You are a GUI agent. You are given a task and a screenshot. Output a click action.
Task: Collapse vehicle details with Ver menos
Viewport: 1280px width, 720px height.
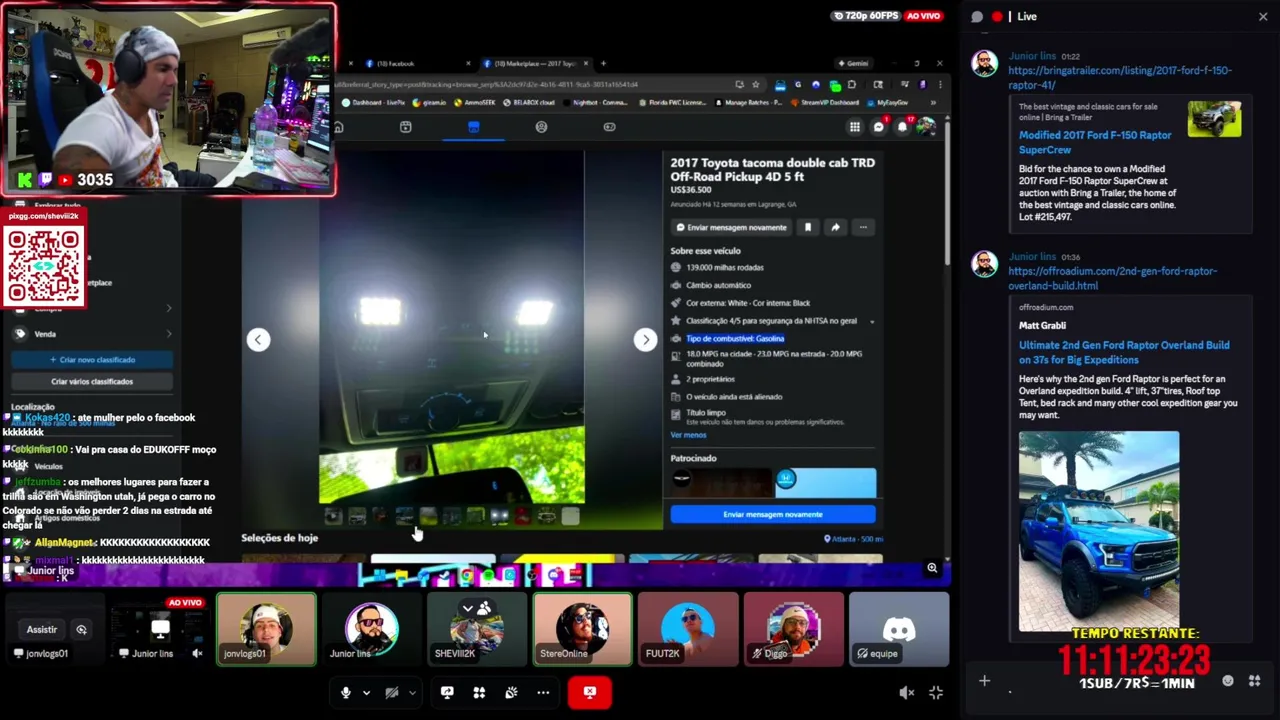click(688, 435)
